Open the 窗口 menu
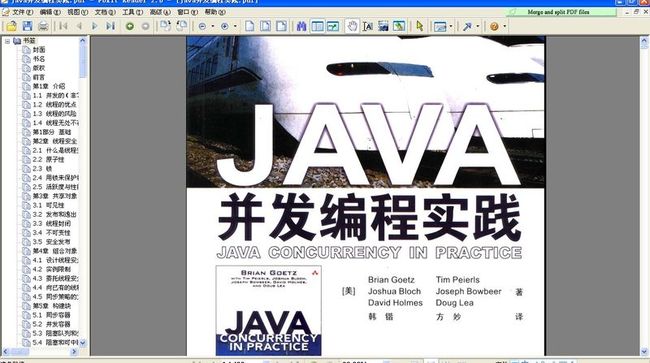The image size is (650, 363). coord(187,12)
